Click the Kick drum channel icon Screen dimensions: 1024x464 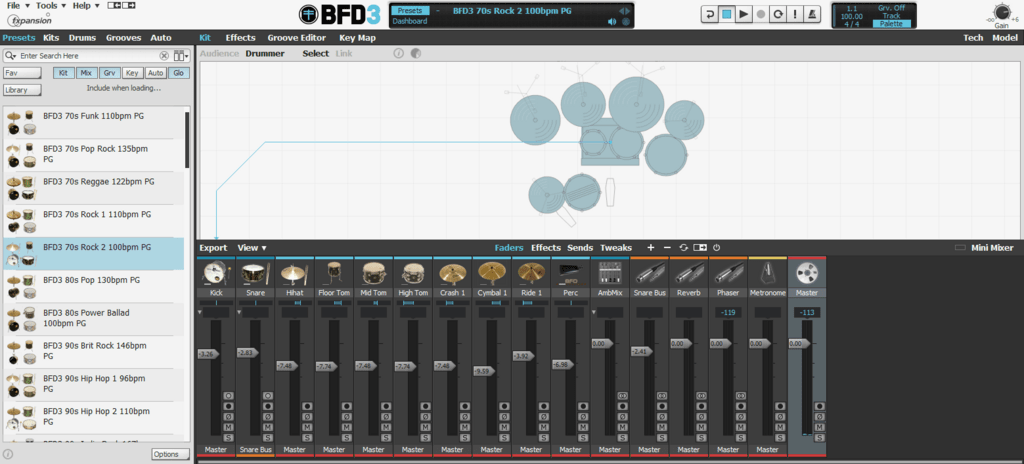pyautogui.click(x=216, y=273)
